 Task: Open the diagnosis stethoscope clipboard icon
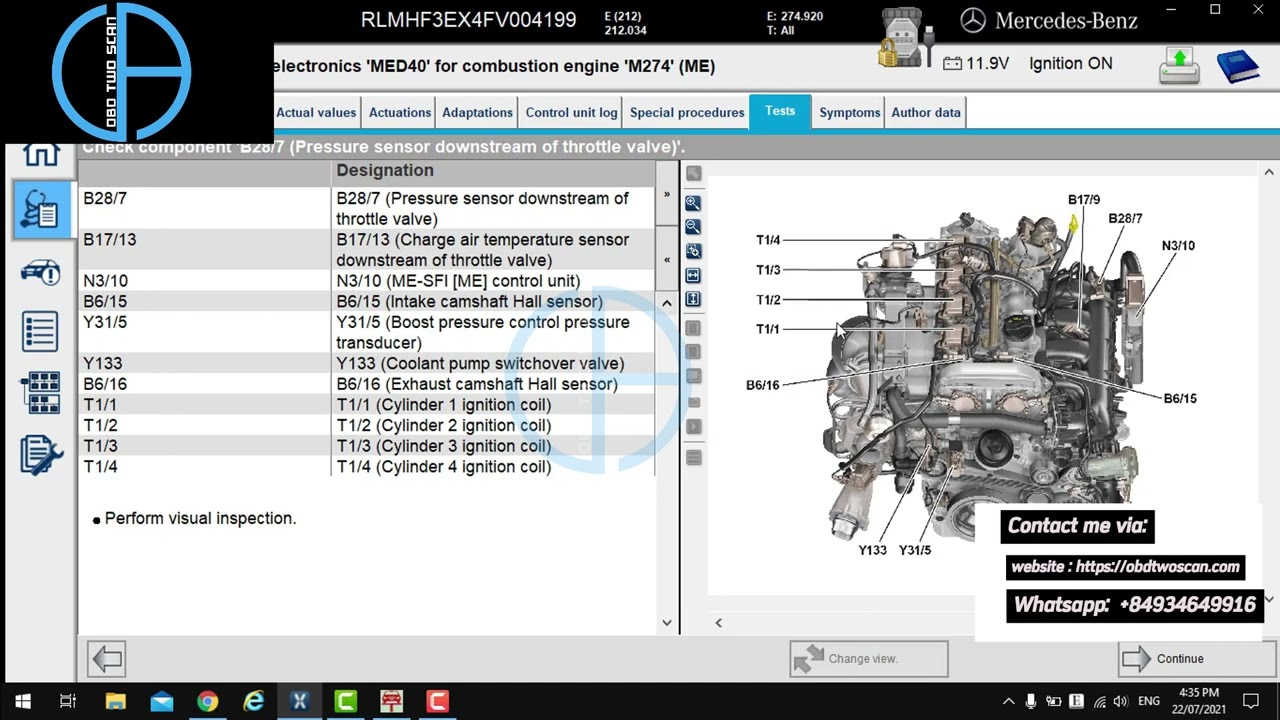pyautogui.click(x=41, y=210)
